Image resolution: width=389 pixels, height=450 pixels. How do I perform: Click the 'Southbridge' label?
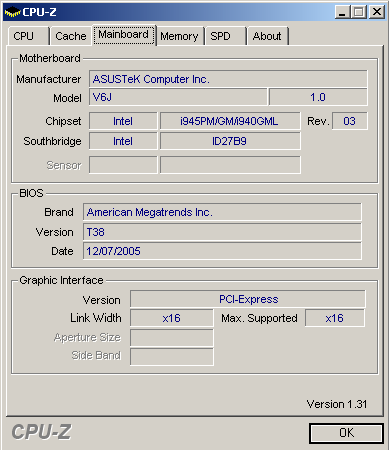click(x=52, y=141)
